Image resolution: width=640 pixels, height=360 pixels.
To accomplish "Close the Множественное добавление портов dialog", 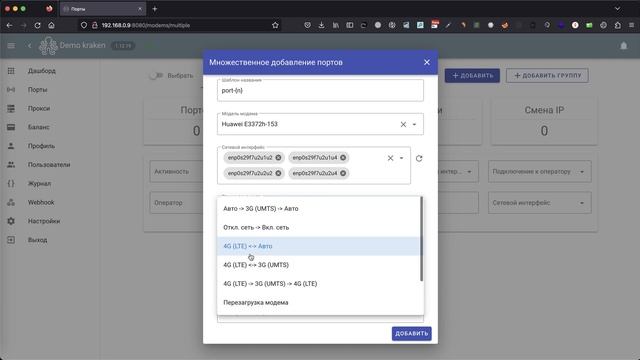I will (x=427, y=62).
